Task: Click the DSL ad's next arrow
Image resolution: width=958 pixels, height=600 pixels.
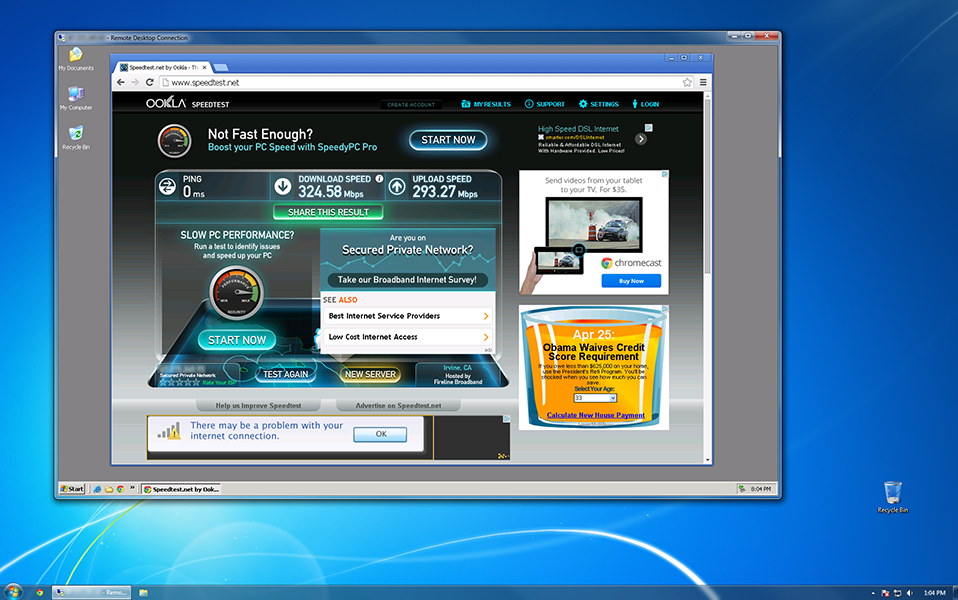Action: click(640, 139)
